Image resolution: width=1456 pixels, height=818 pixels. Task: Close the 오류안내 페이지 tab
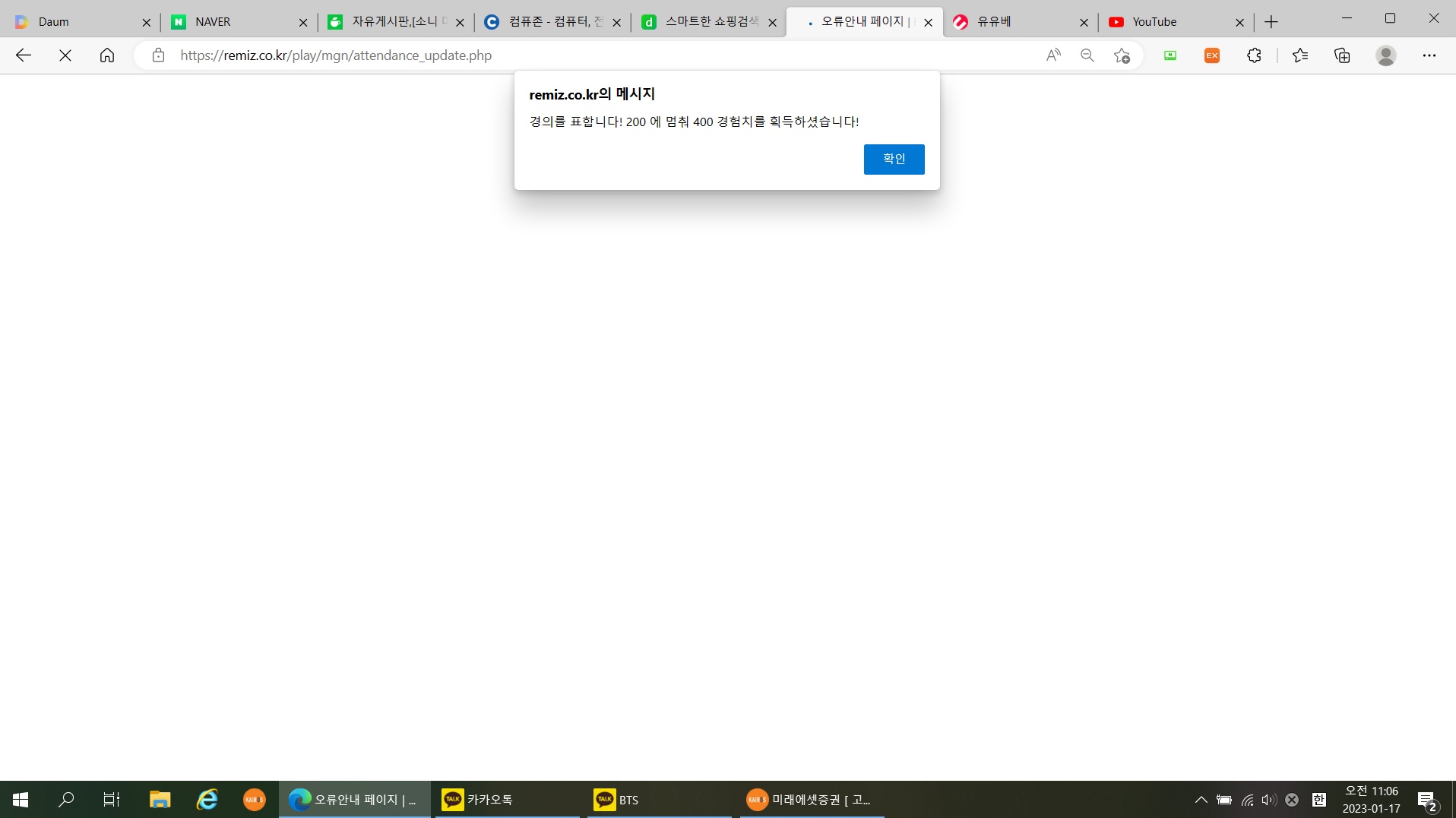(x=928, y=23)
